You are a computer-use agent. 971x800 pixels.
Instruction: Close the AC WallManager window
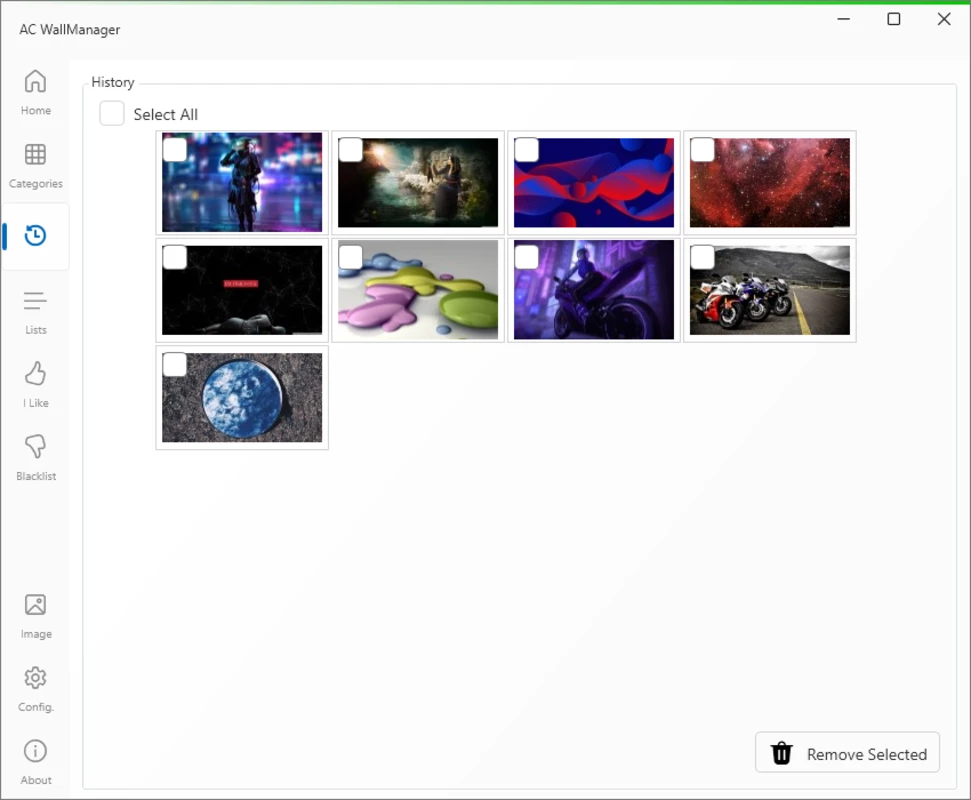coord(944,19)
